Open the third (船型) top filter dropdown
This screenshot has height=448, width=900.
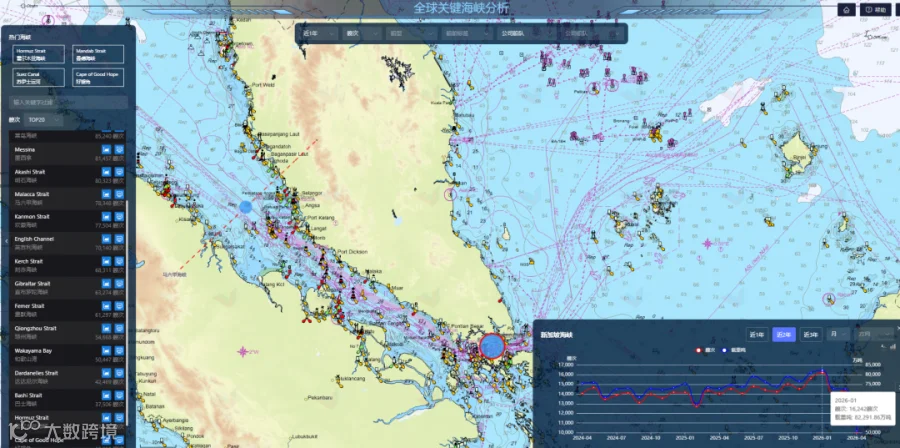412,34
